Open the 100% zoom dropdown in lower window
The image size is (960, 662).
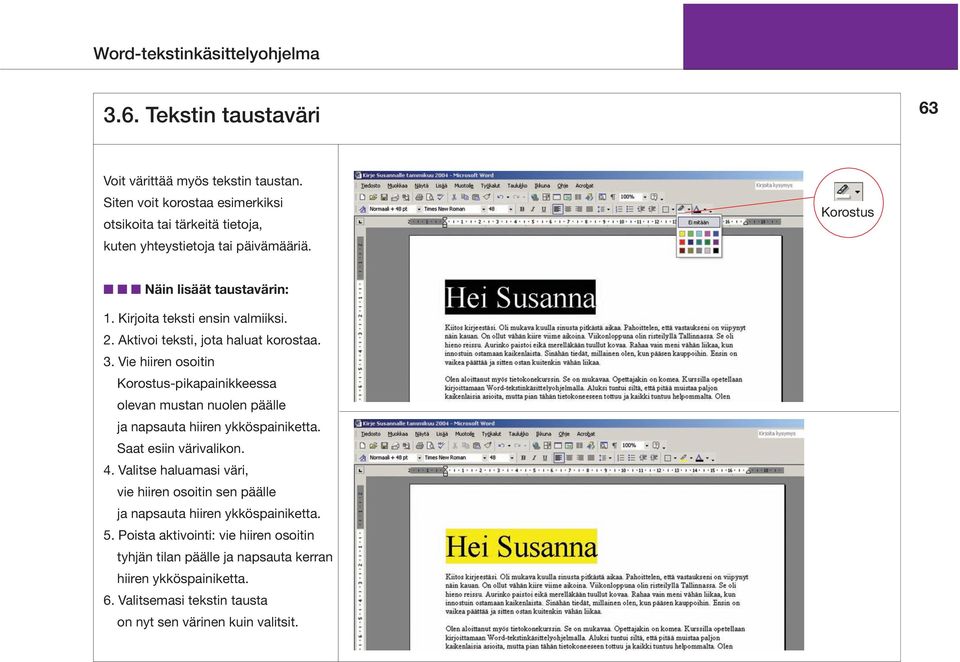click(x=647, y=445)
